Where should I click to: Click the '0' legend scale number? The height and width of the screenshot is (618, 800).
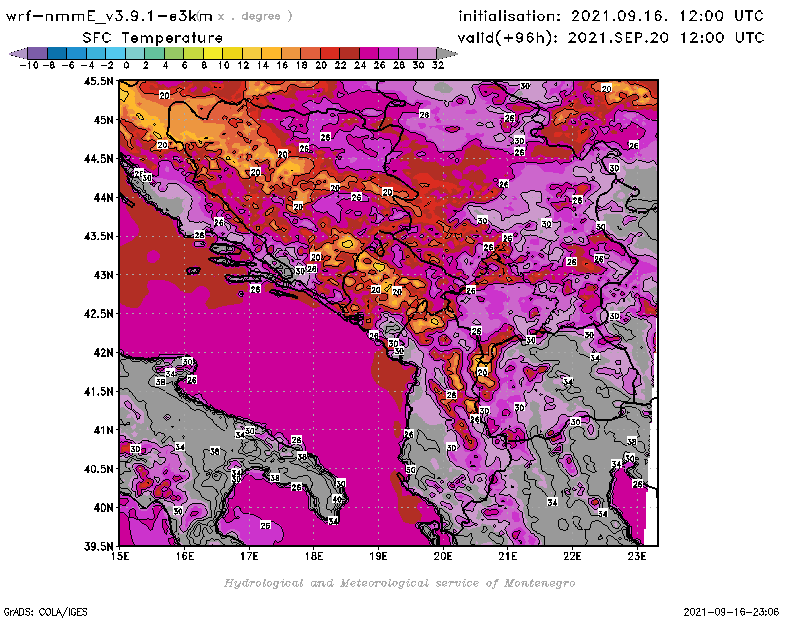[x=126, y=65]
